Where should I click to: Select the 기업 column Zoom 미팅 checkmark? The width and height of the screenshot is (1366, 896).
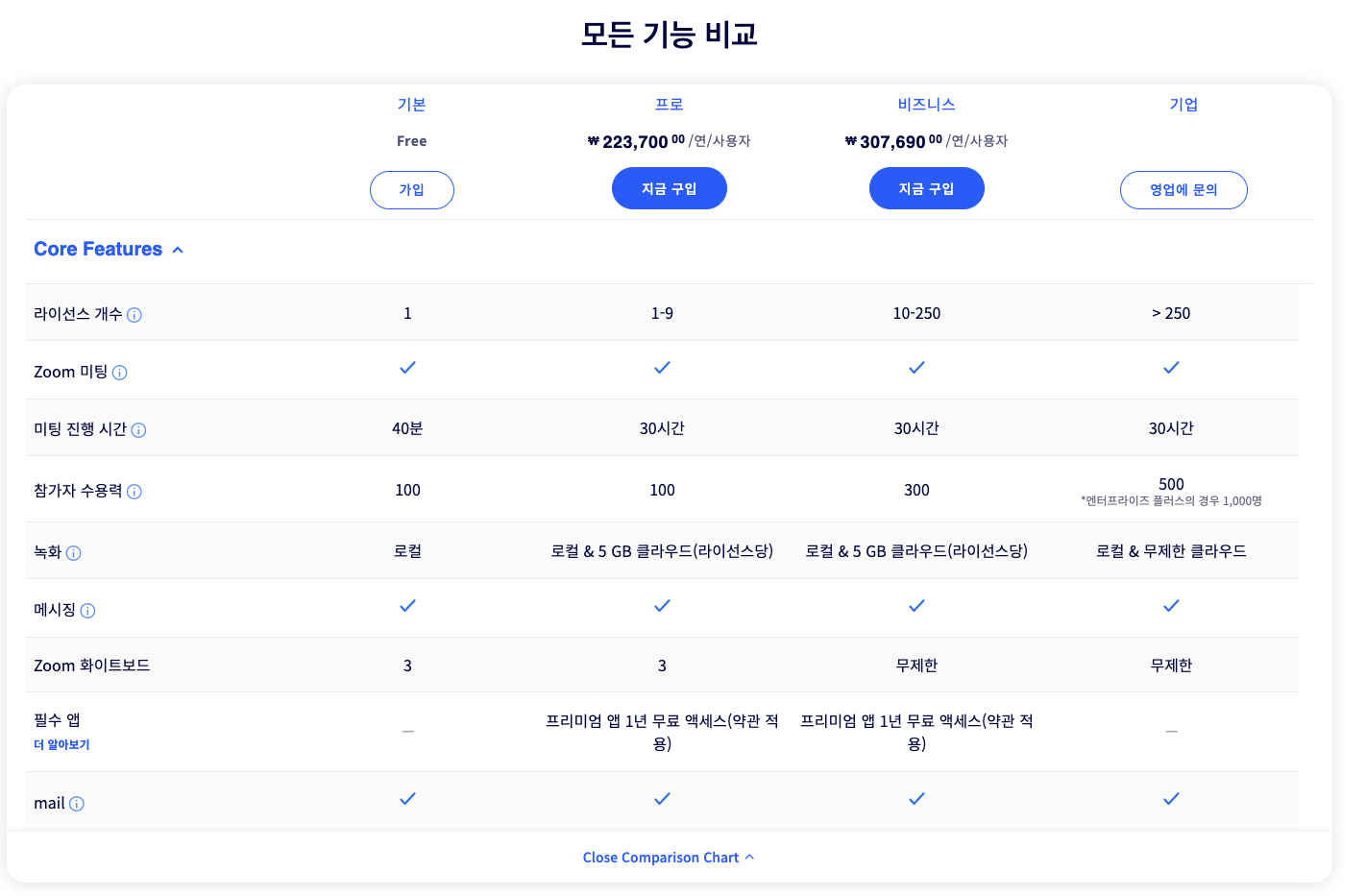click(1170, 368)
